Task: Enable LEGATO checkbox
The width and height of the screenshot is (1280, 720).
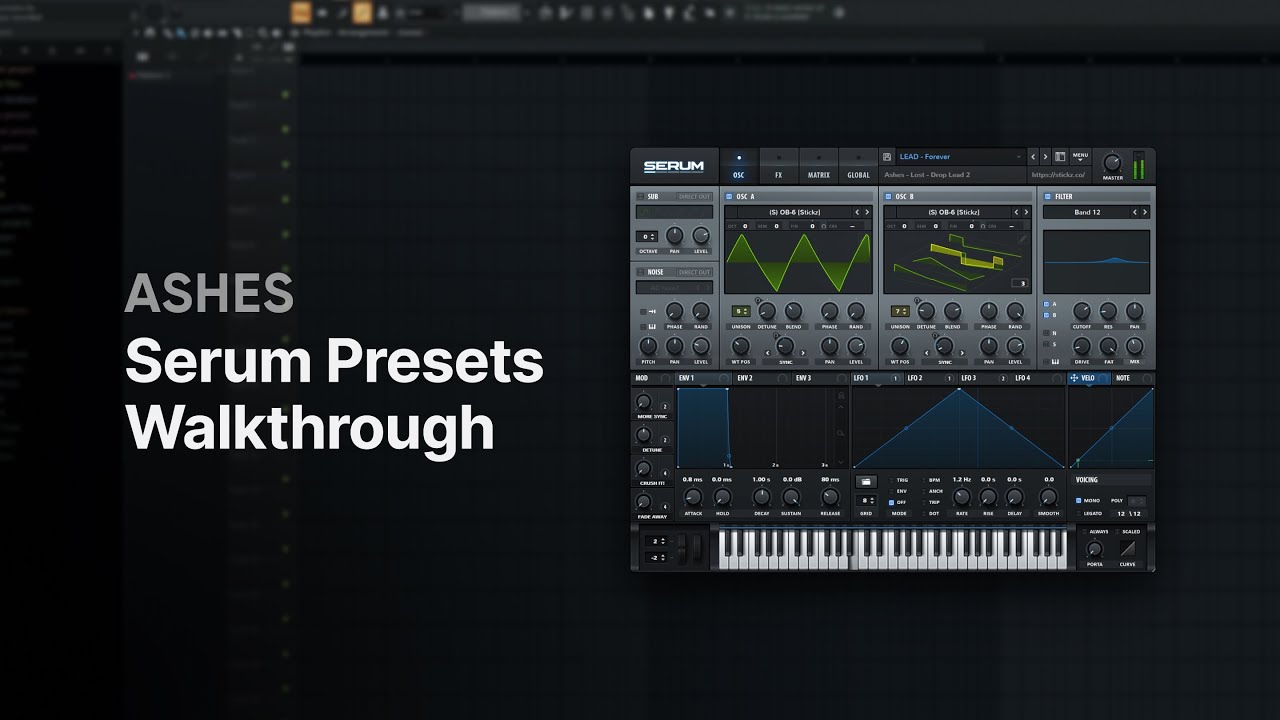Action: tap(1078, 513)
